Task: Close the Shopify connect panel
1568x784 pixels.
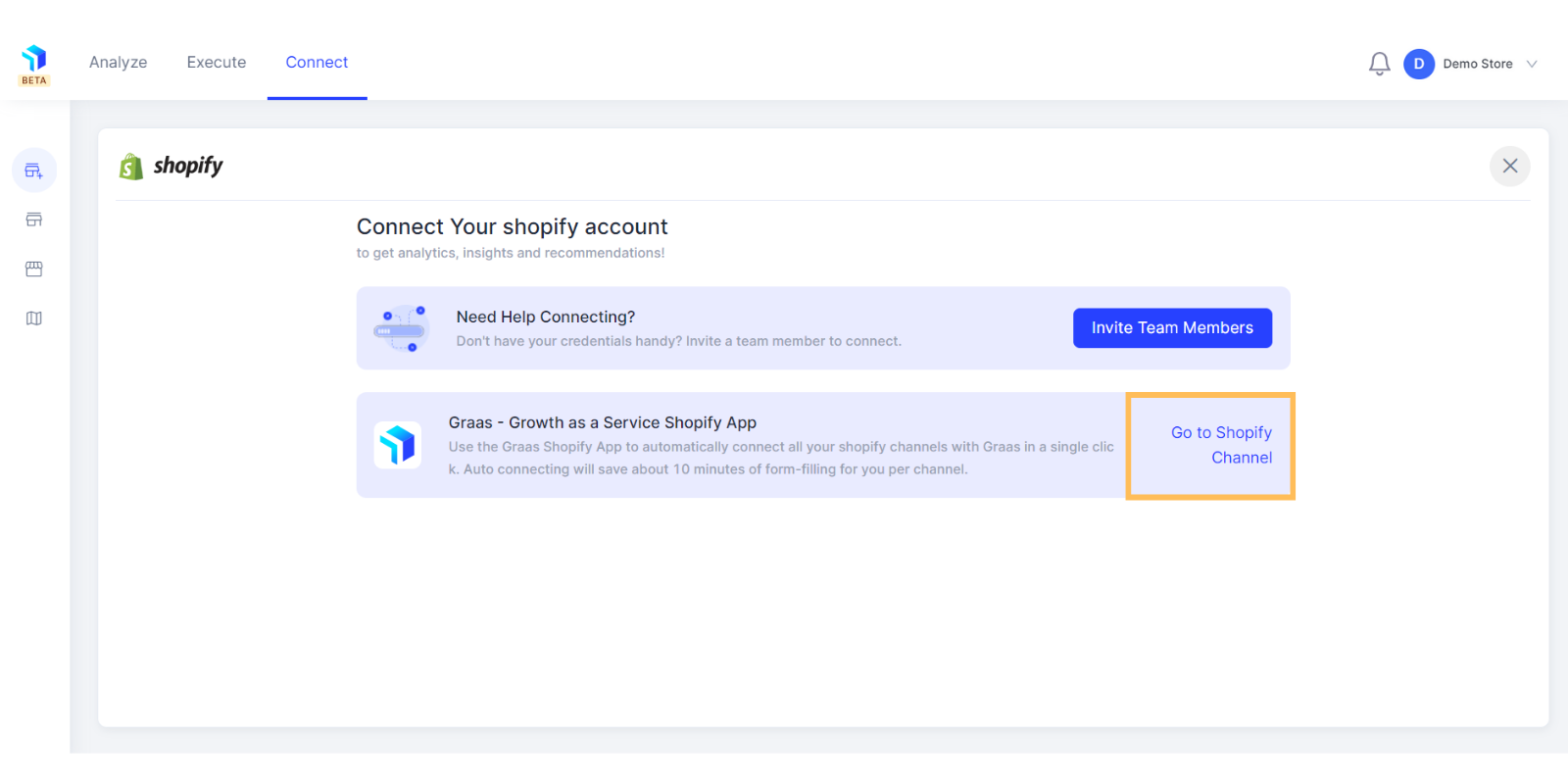Action: click(x=1509, y=166)
